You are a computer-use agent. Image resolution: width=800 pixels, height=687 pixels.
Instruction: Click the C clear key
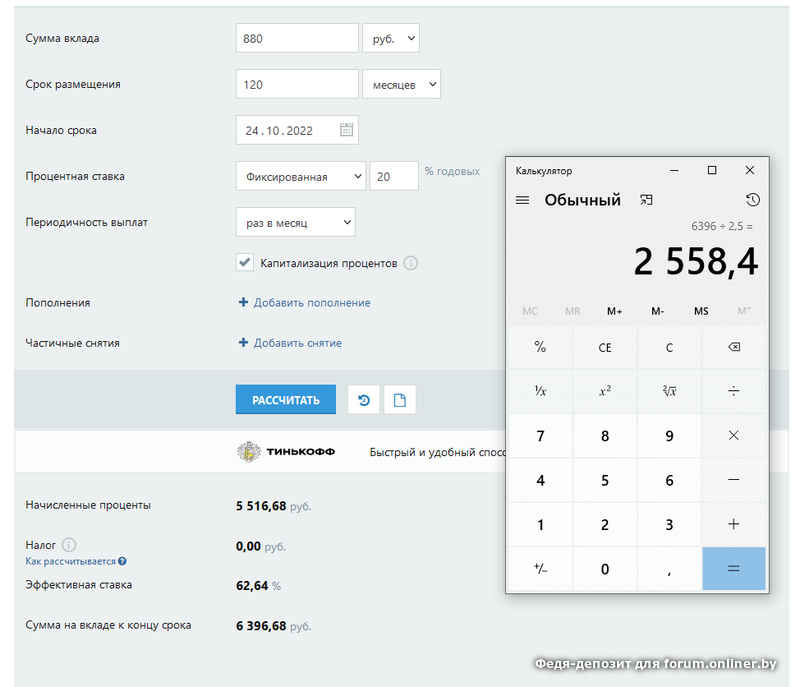pos(669,347)
